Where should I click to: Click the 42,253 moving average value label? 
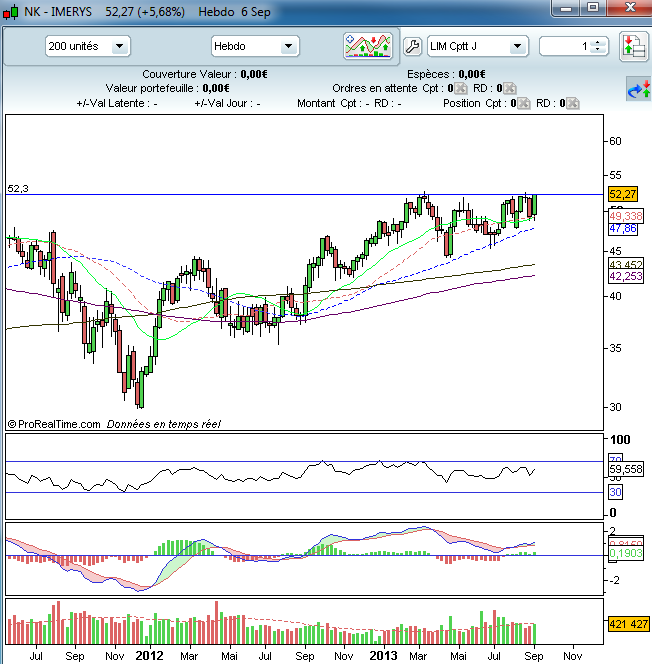(x=626, y=277)
